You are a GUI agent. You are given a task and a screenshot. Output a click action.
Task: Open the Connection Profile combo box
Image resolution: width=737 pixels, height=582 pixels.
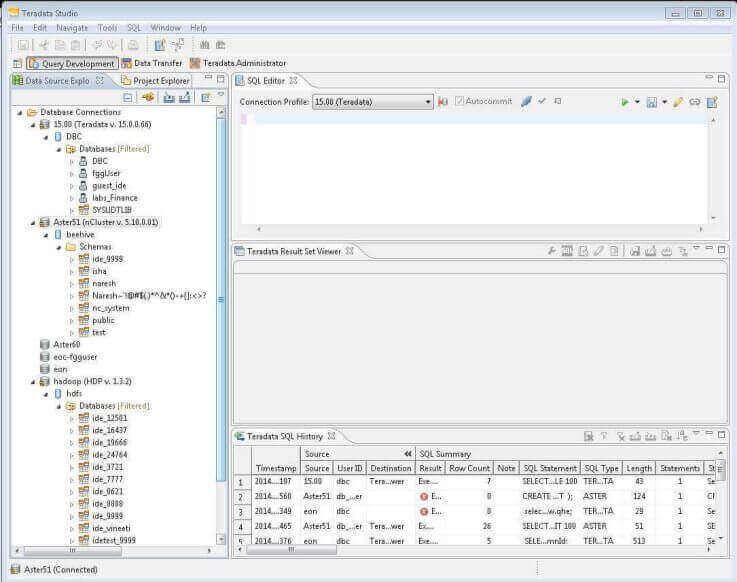click(372, 102)
